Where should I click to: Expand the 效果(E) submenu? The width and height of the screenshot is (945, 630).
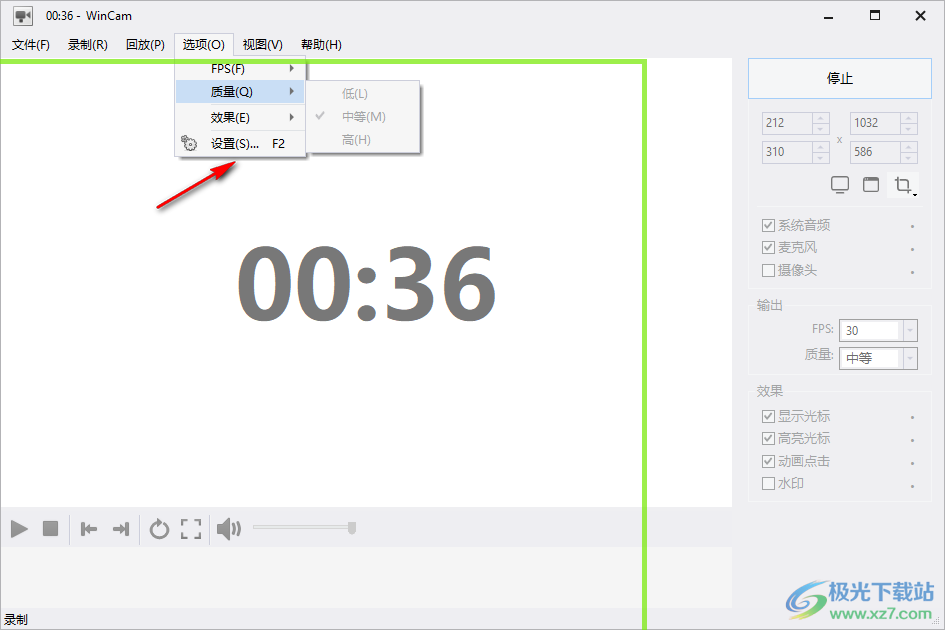coord(240,118)
